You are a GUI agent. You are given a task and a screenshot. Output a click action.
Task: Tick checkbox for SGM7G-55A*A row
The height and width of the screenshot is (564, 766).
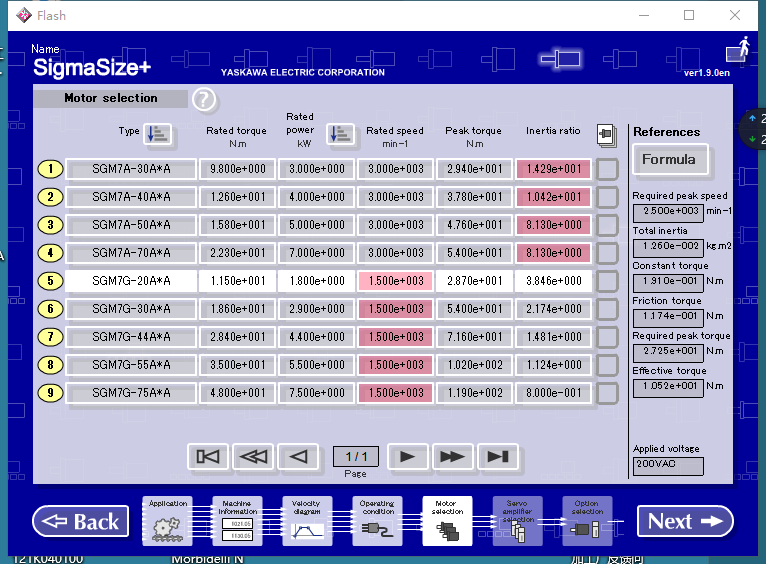pyautogui.click(x=607, y=365)
